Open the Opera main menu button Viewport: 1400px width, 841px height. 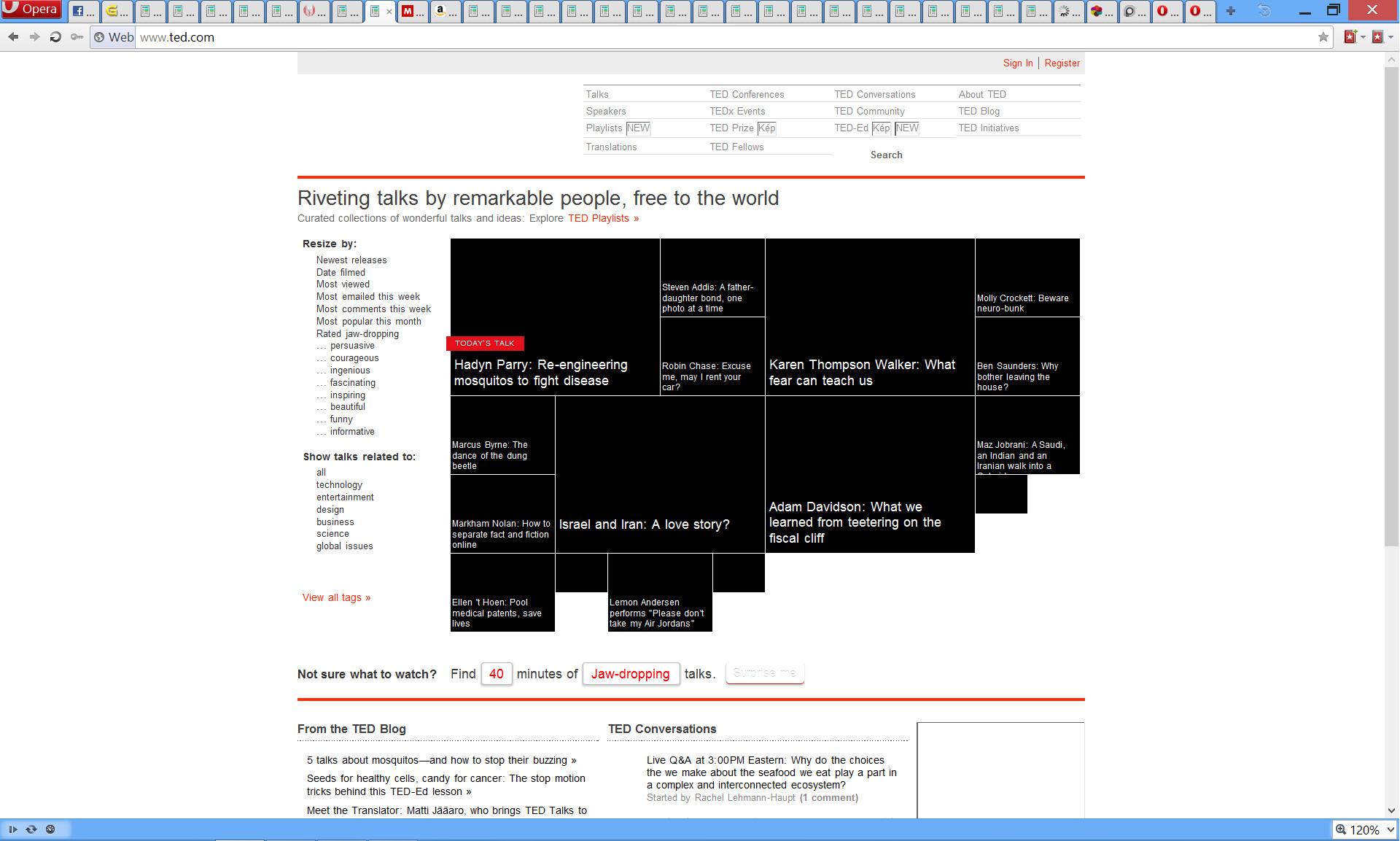coord(31,10)
